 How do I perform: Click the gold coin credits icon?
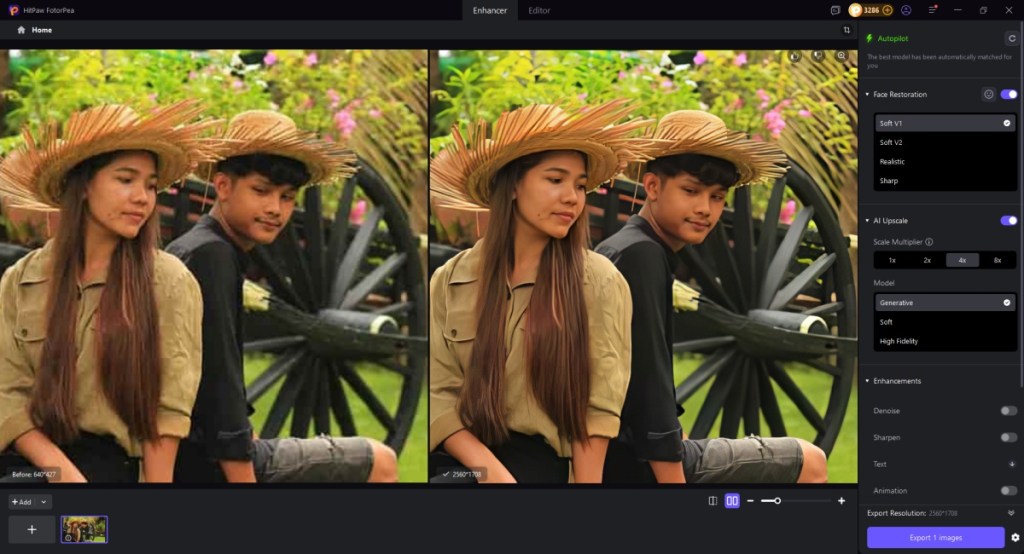click(855, 10)
